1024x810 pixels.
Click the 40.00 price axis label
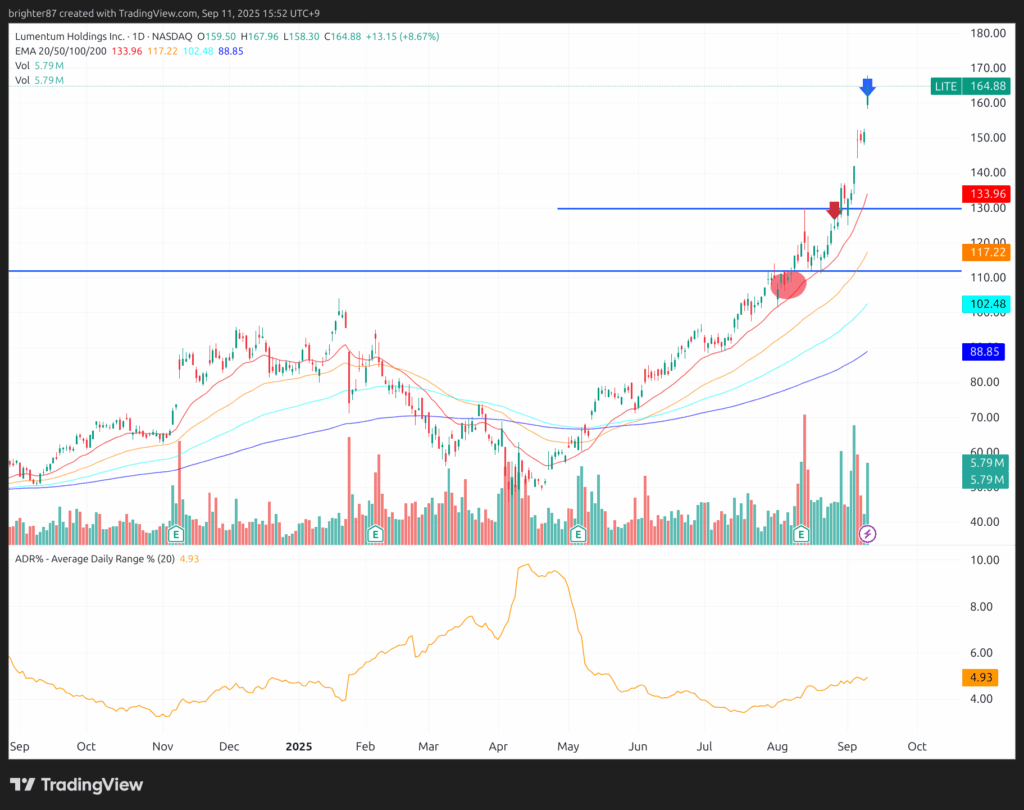985,522
